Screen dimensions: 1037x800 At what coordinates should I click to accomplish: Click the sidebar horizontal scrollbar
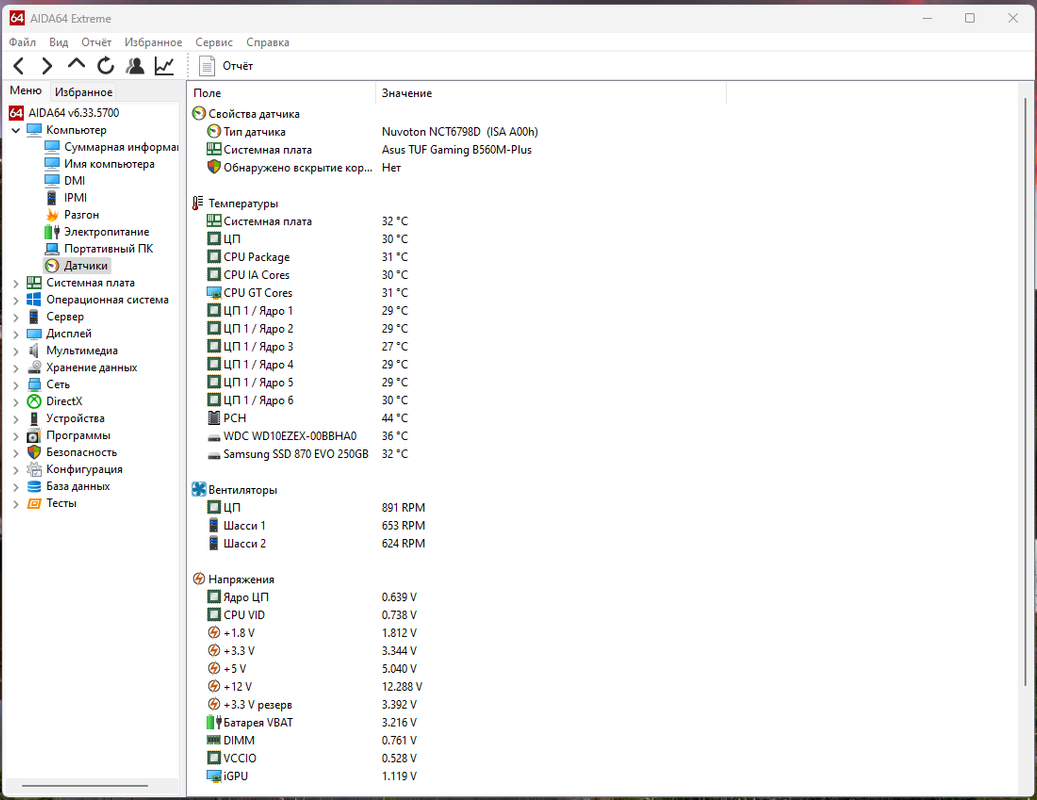(x=85, y=786)
